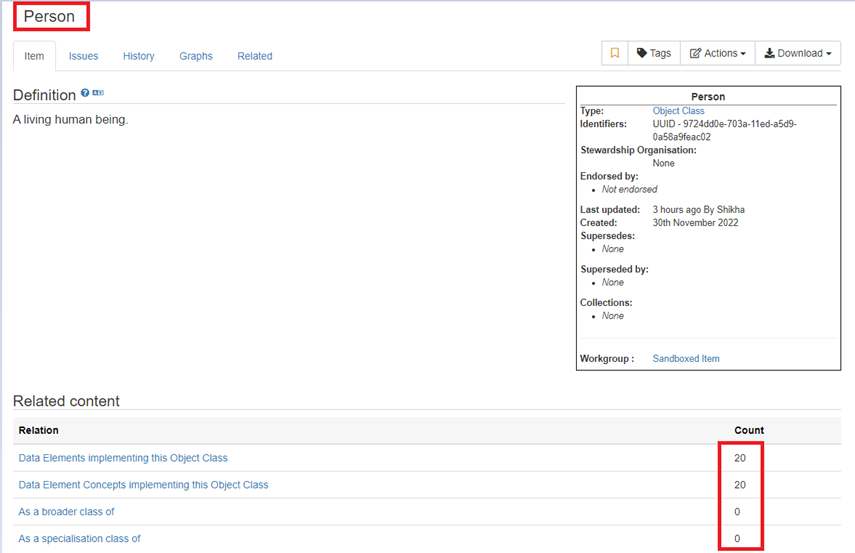Follow the Sandboxed Item workgroup link
The height and width of the screenshot is (553, 855).
coord(685,358)
